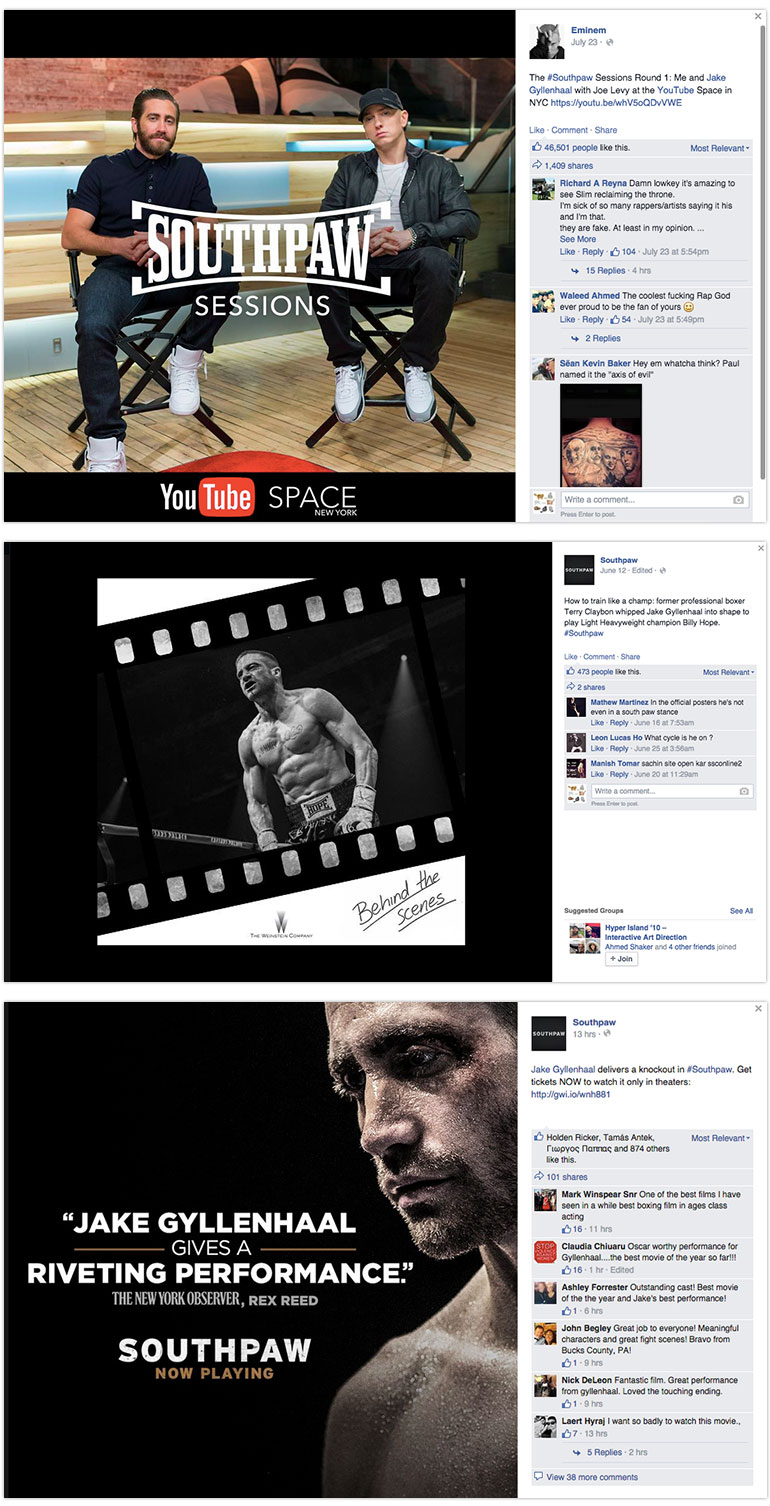Open Ahmed Shaker's profile under Suggested Groups
The image size is (770, 1506).
tap(630, 946)
